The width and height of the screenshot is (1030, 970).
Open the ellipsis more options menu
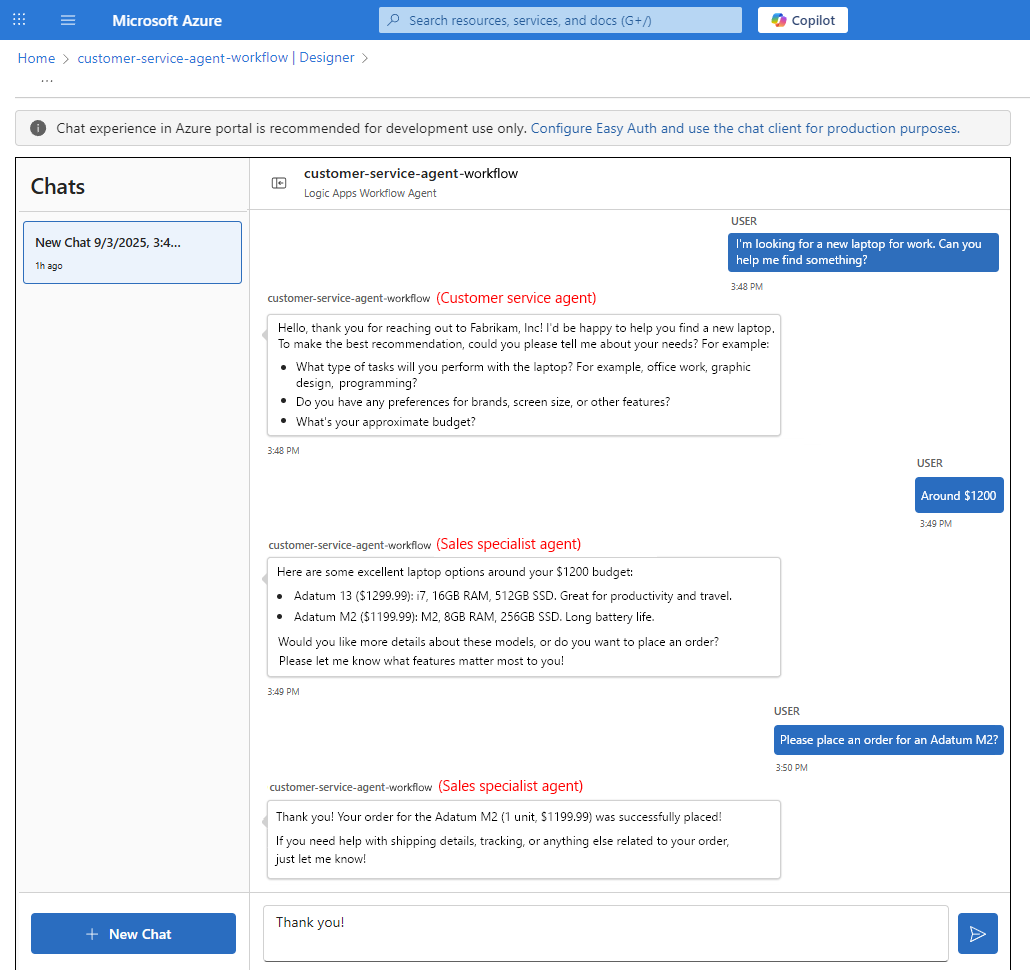tap(47, 80)
